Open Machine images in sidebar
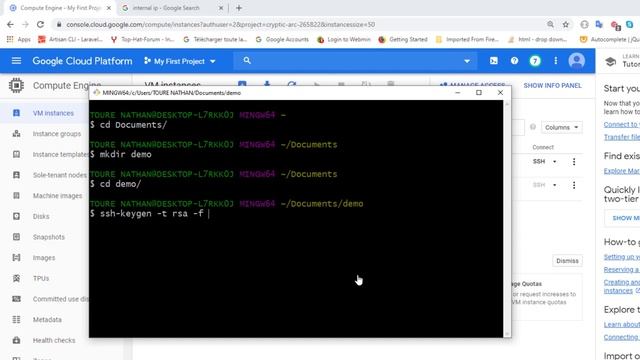Screen dimensions: 640x360 coord(57,196)
